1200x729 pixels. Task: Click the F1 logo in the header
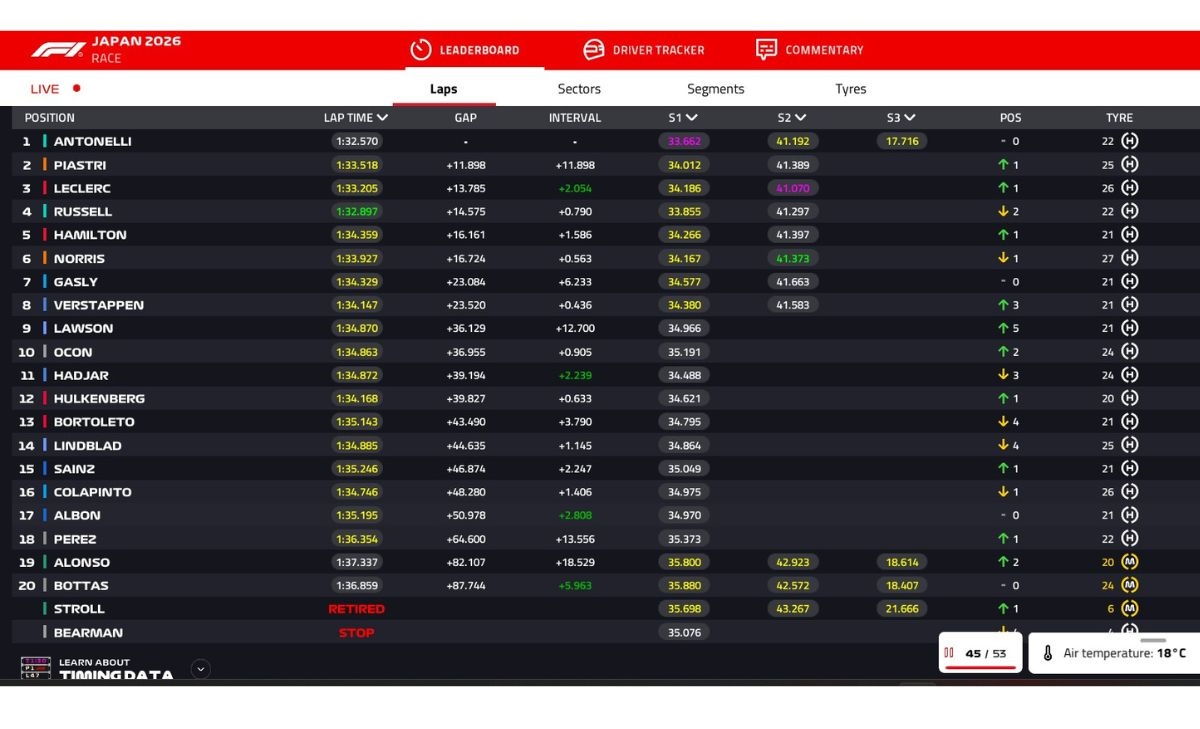tap(58, 50)
